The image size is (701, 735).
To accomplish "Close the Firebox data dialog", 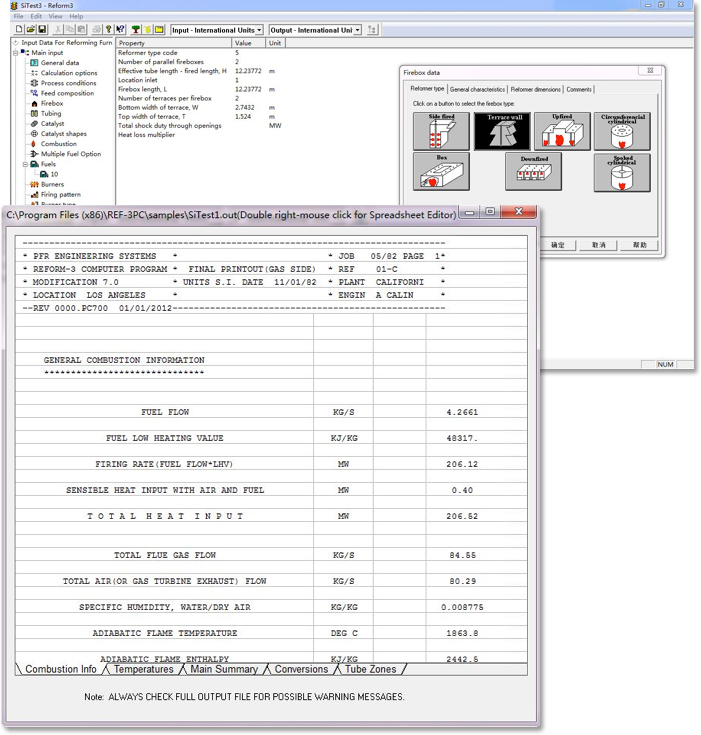I will [650, 70].
